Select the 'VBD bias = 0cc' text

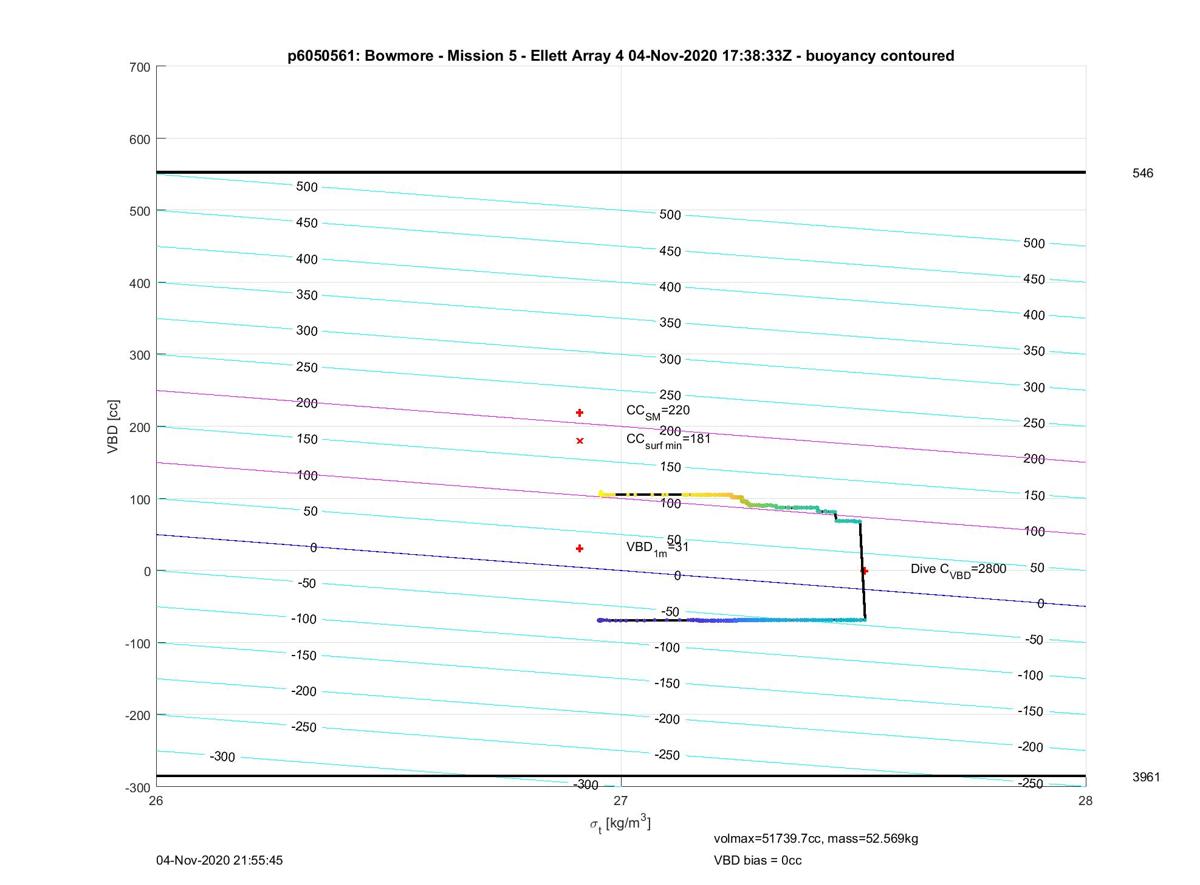tap(757, 860)
